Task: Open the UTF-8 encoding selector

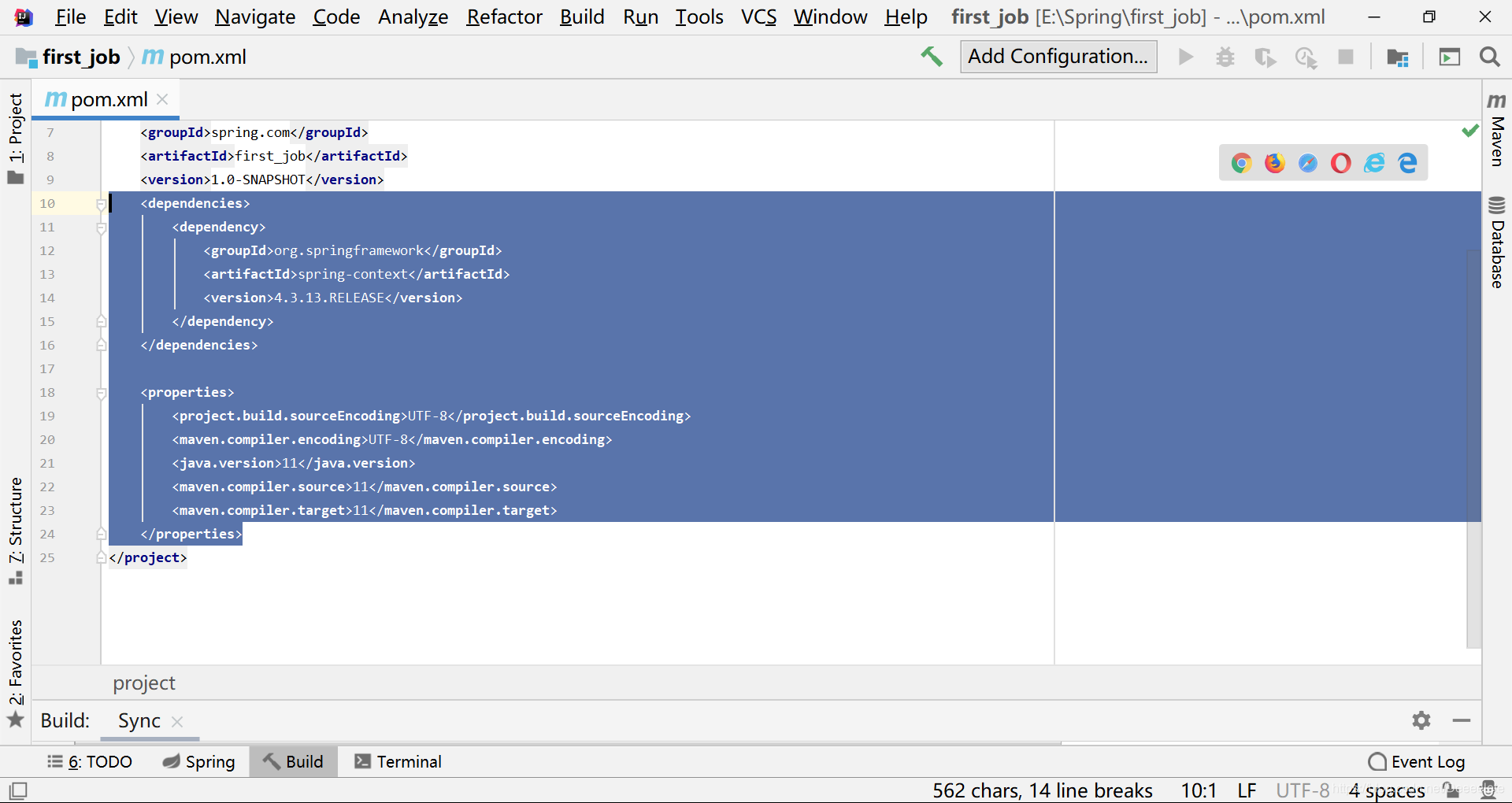Action: coord(1303,790)
